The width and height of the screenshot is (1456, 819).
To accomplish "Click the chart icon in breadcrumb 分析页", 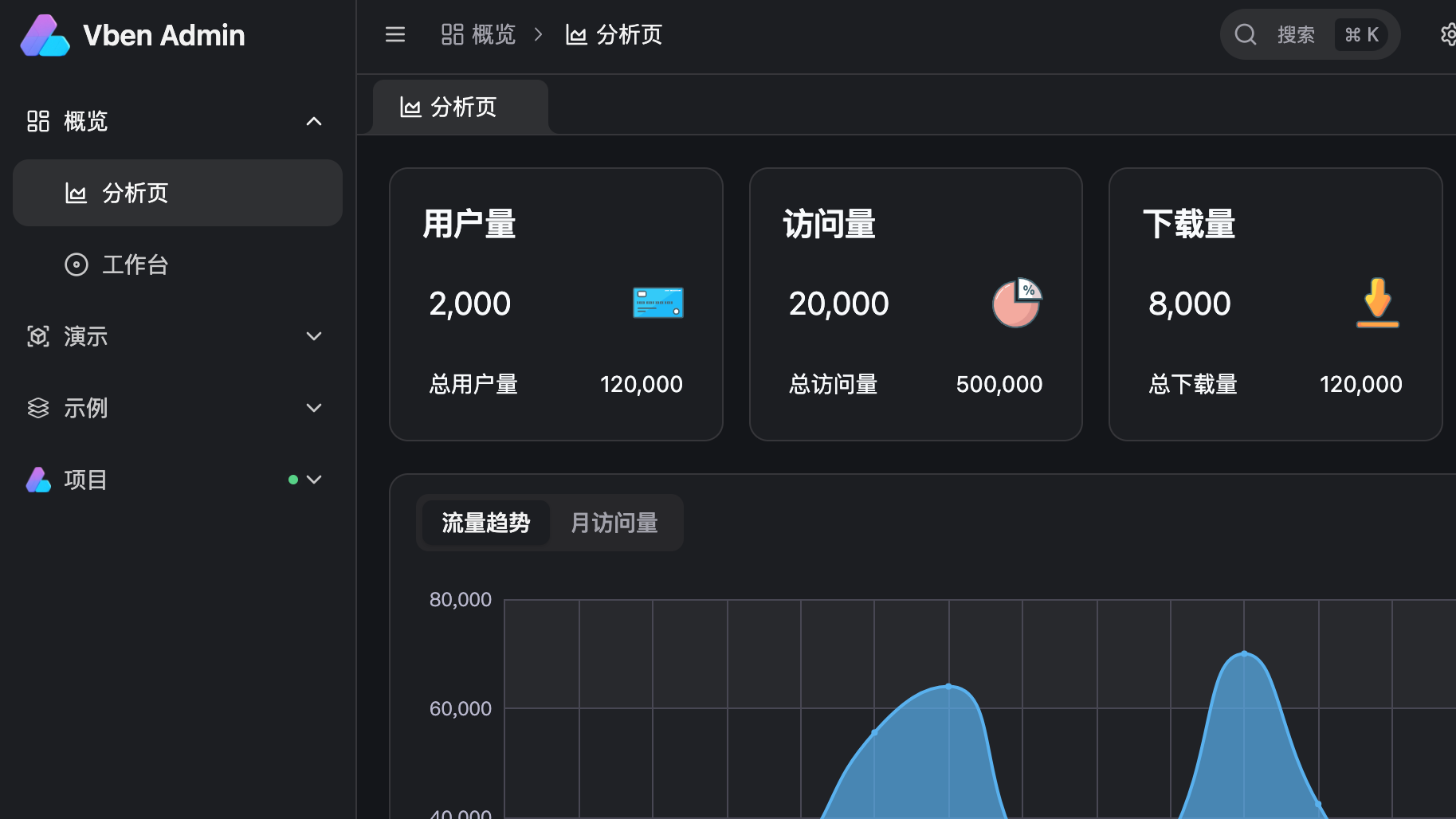I will (576, 35).
